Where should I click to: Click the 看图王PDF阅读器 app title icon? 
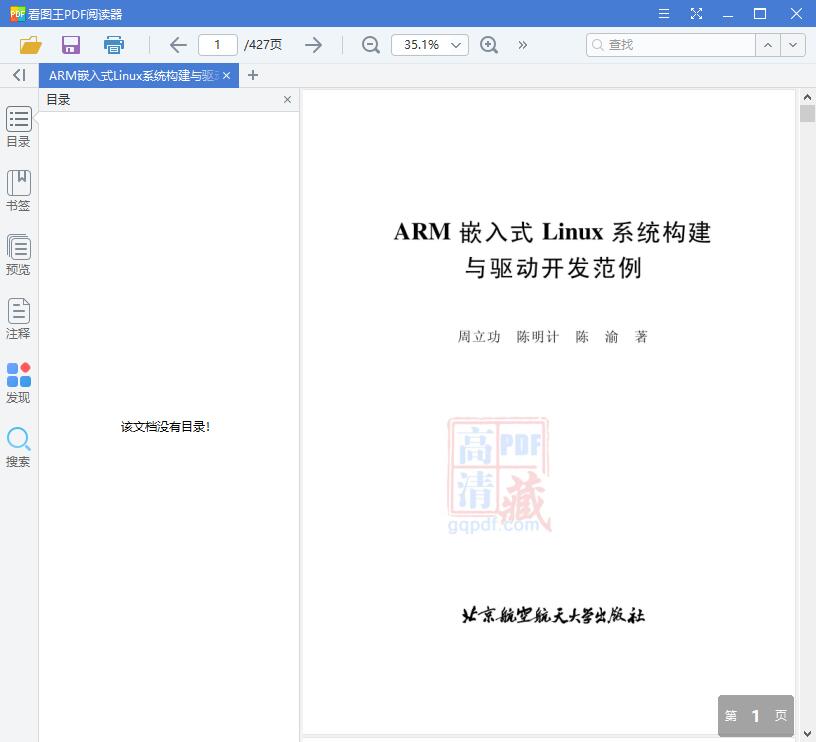17,14
